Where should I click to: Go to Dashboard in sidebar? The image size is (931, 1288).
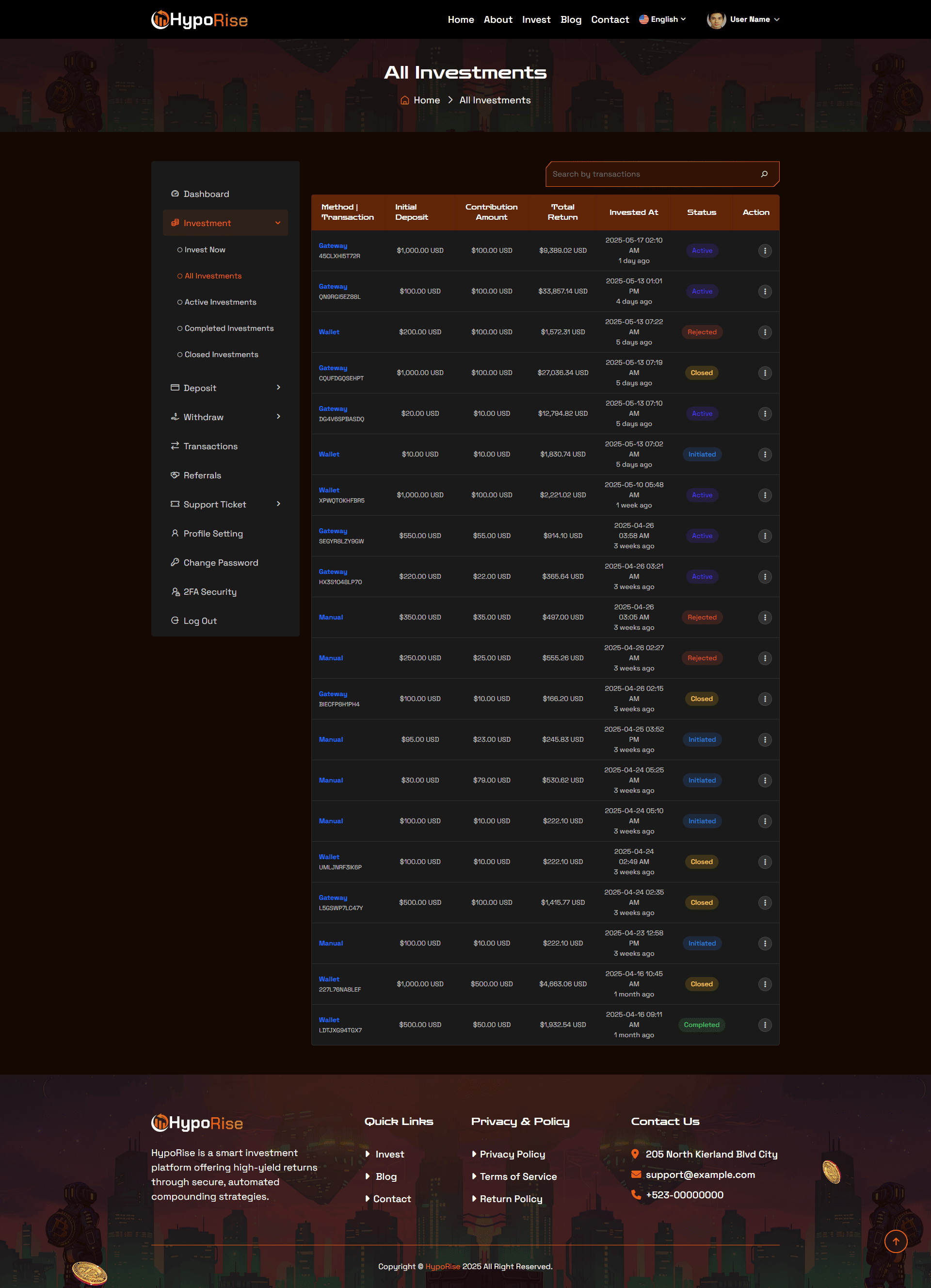(200, 194)
